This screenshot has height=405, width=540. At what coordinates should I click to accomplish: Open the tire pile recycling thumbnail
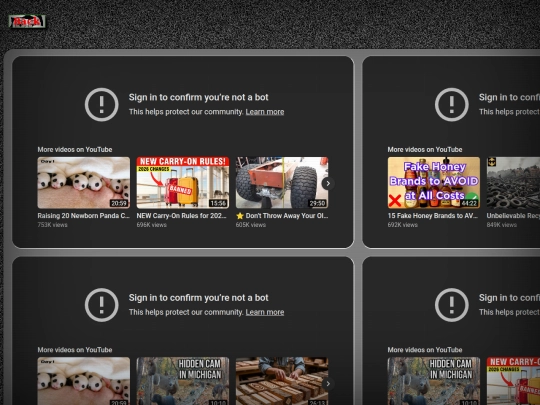coord(513,183)
